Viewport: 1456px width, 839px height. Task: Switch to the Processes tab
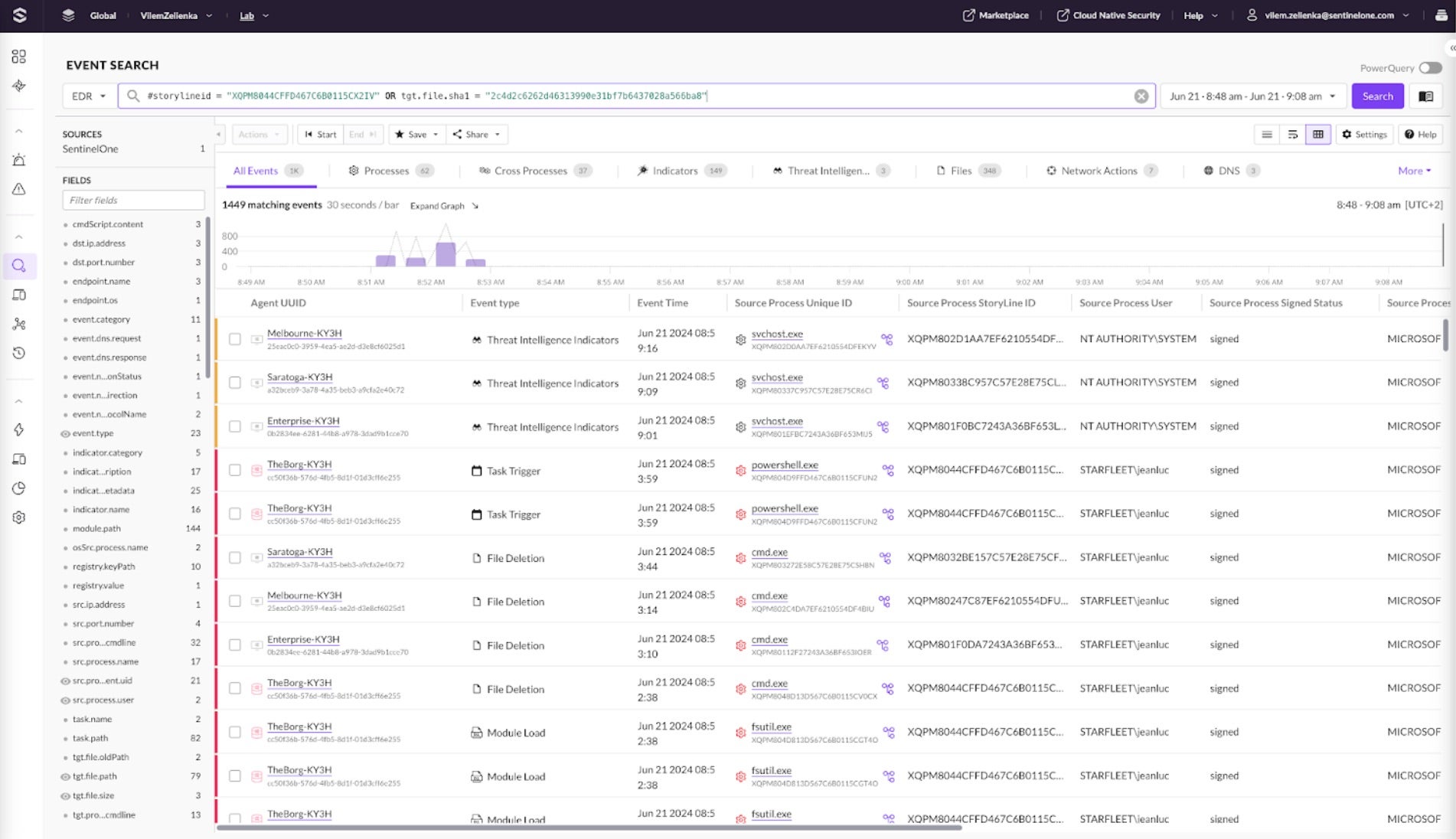[x=386, y=171]
